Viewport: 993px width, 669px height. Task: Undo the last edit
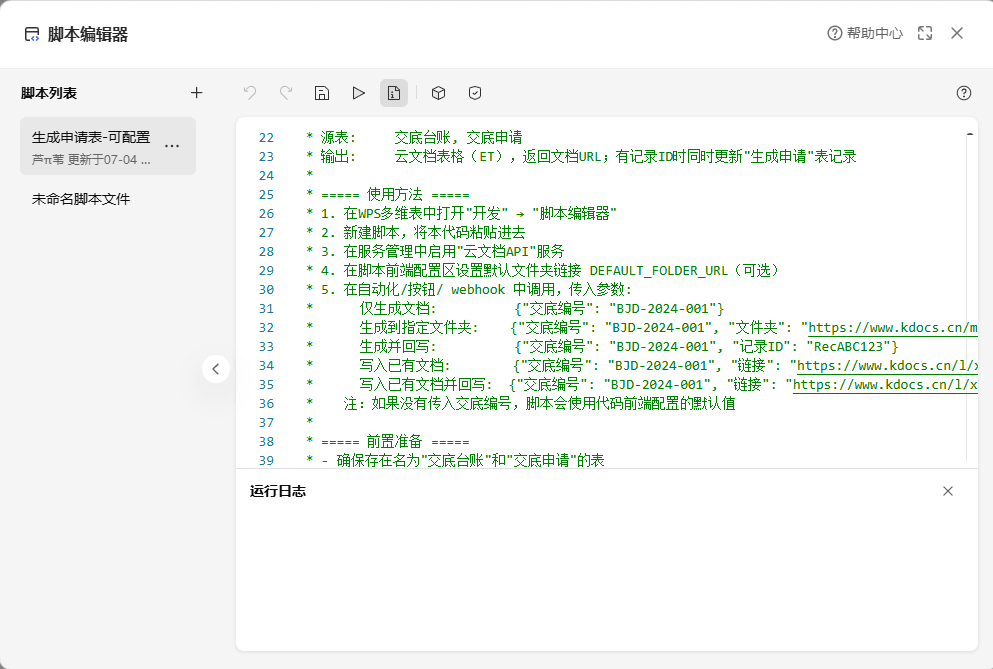tap(250, 93)
